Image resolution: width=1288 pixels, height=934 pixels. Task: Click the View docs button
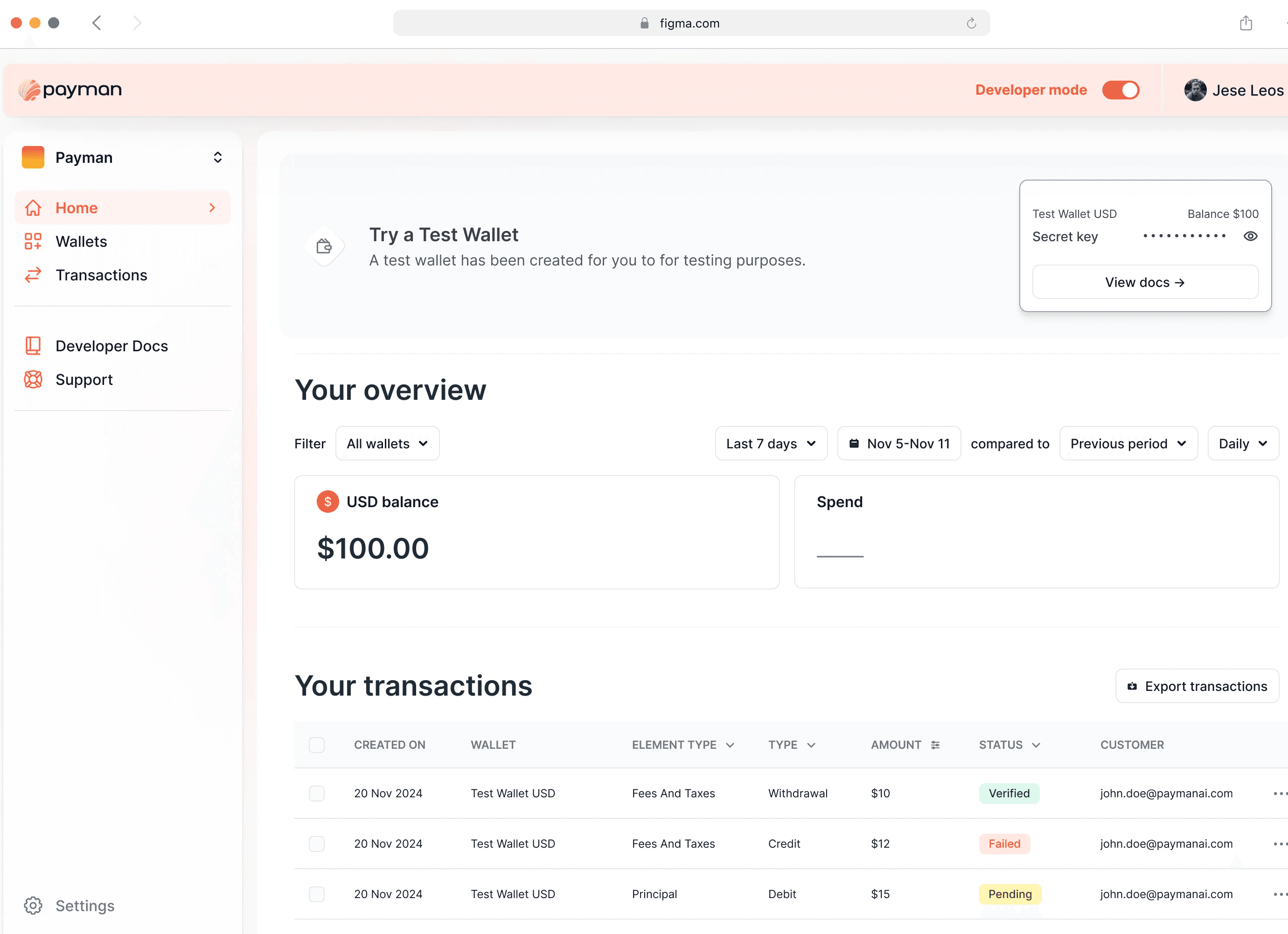(x=1145, y=282)
